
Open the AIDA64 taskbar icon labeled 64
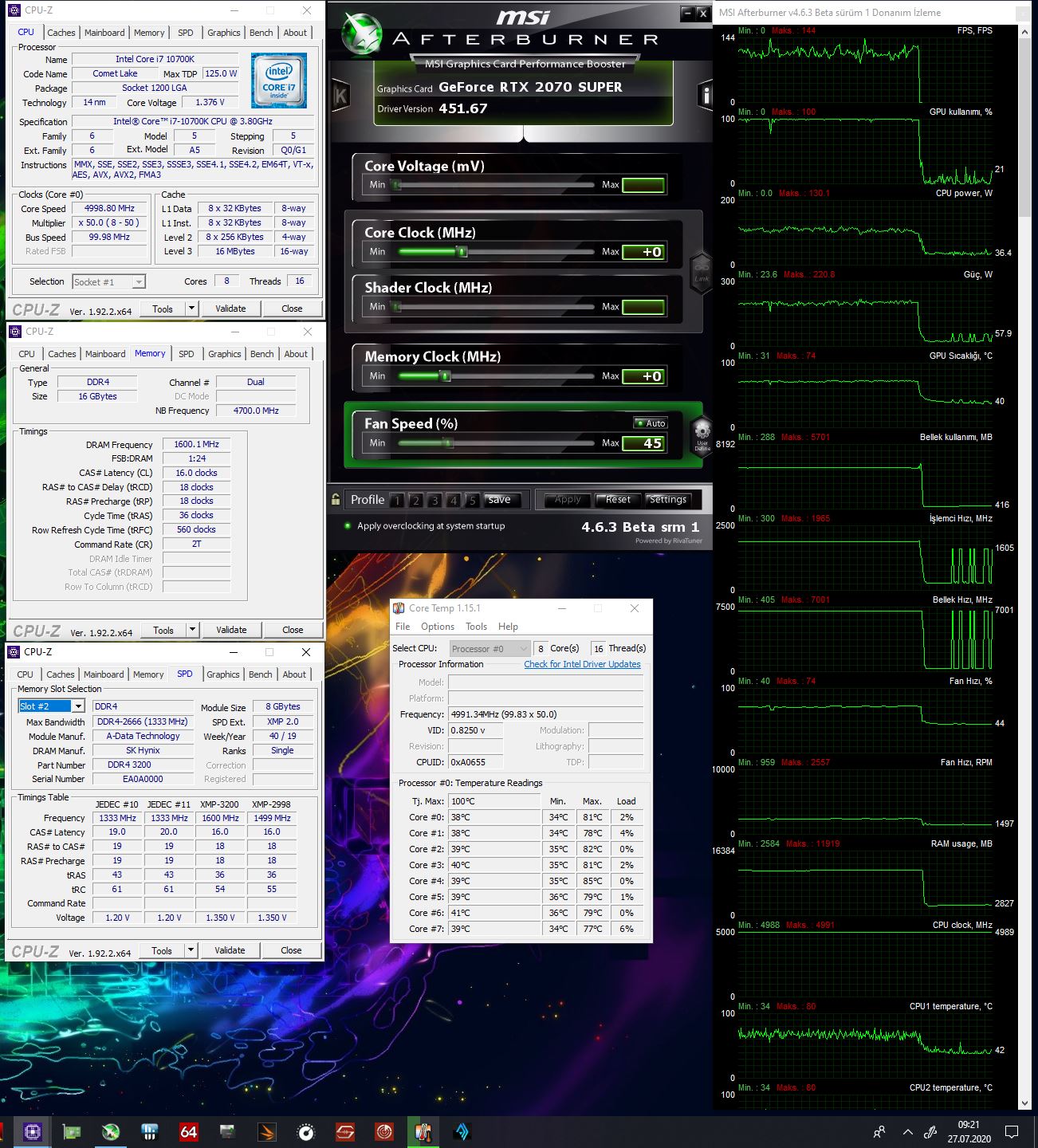pyautogui.click(x=188, y=1131)
